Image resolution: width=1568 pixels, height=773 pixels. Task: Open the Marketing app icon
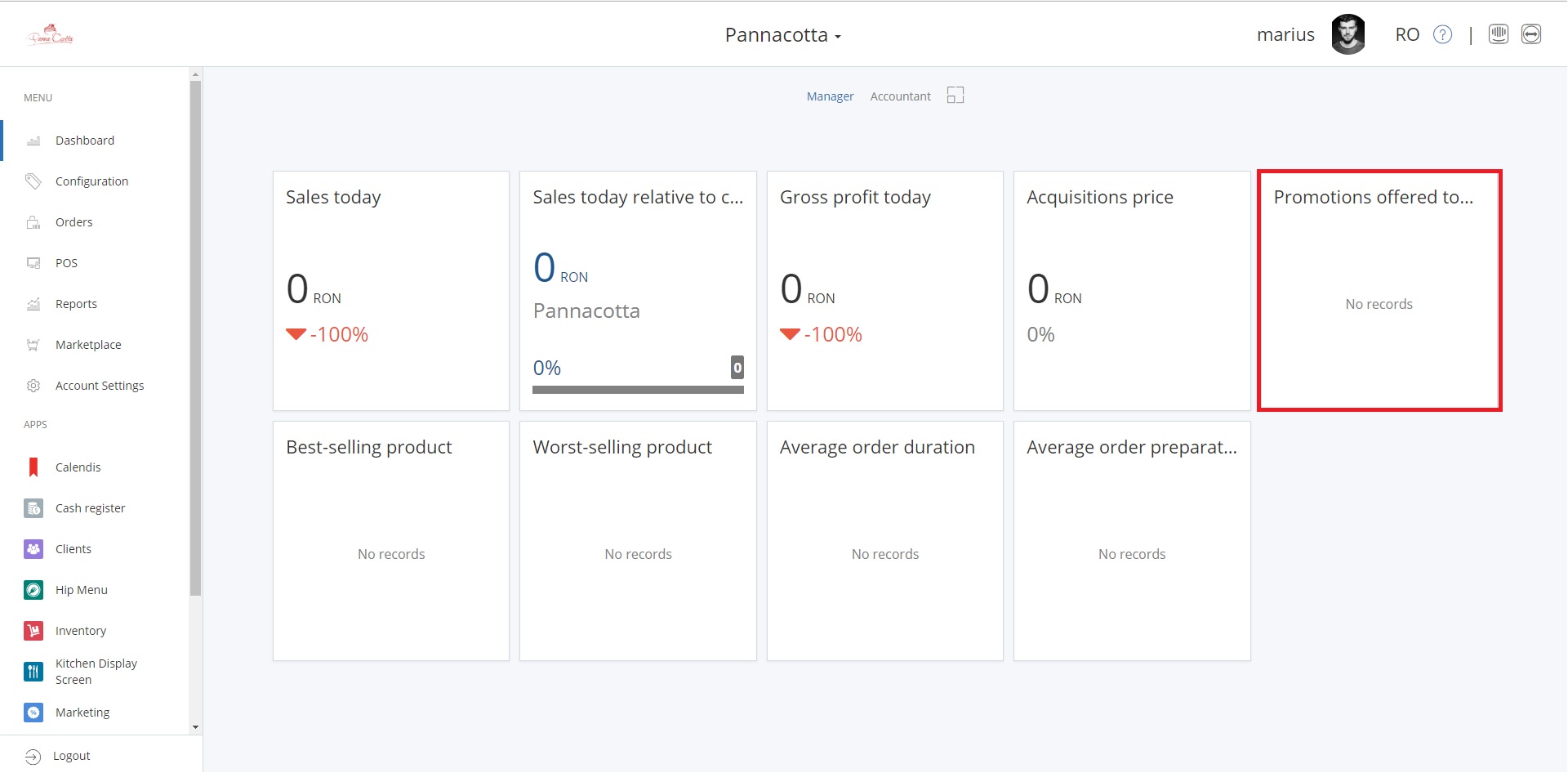click(33, 713)
